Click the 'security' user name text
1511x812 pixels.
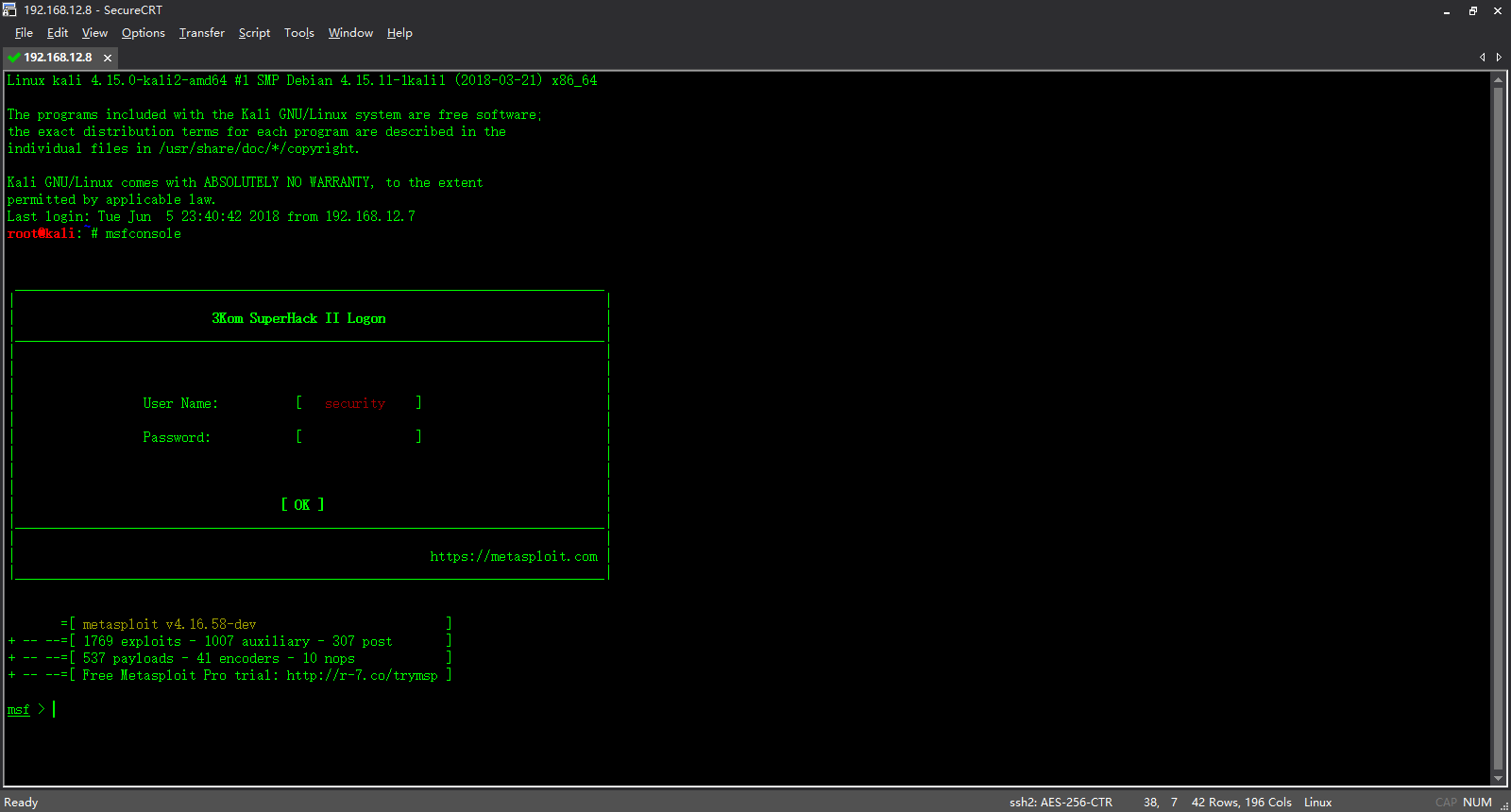point(355,403)
